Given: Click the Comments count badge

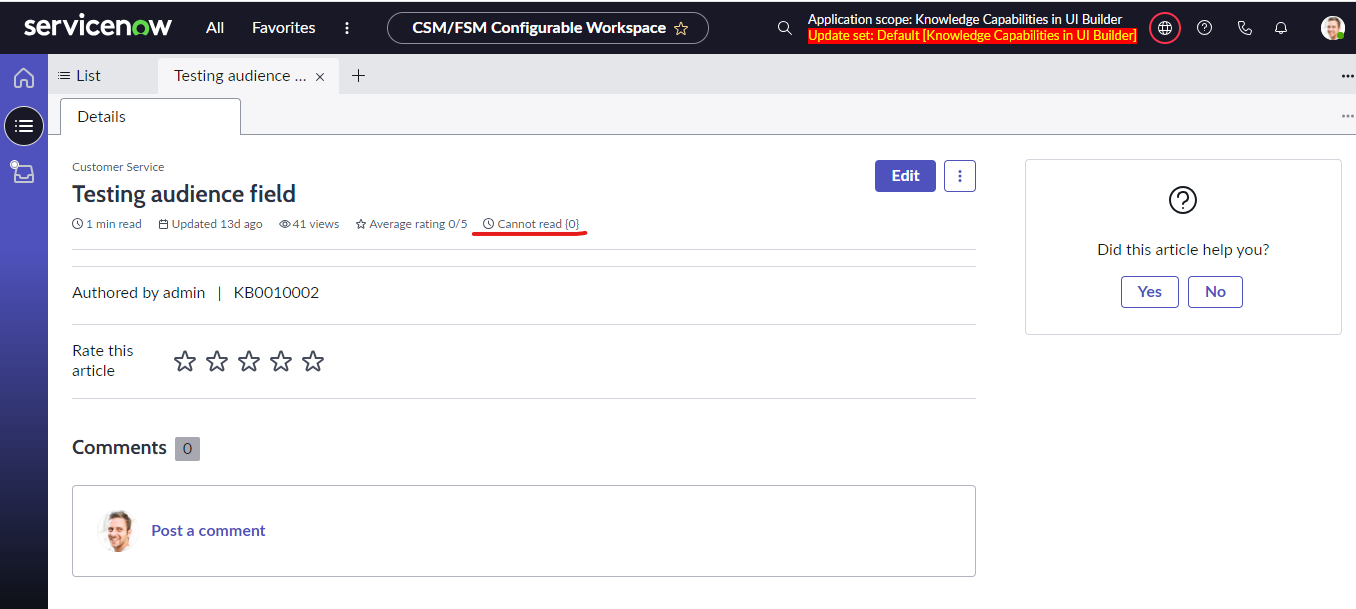Looking at the screenshot, I should 187,448.
